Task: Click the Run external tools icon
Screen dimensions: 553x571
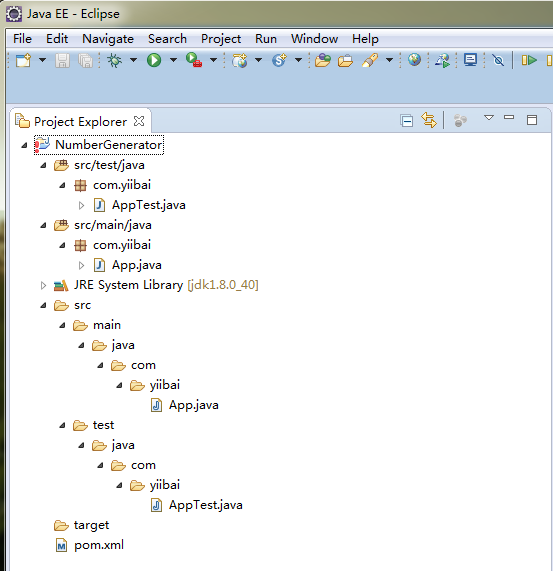Action: pos(194,60)
